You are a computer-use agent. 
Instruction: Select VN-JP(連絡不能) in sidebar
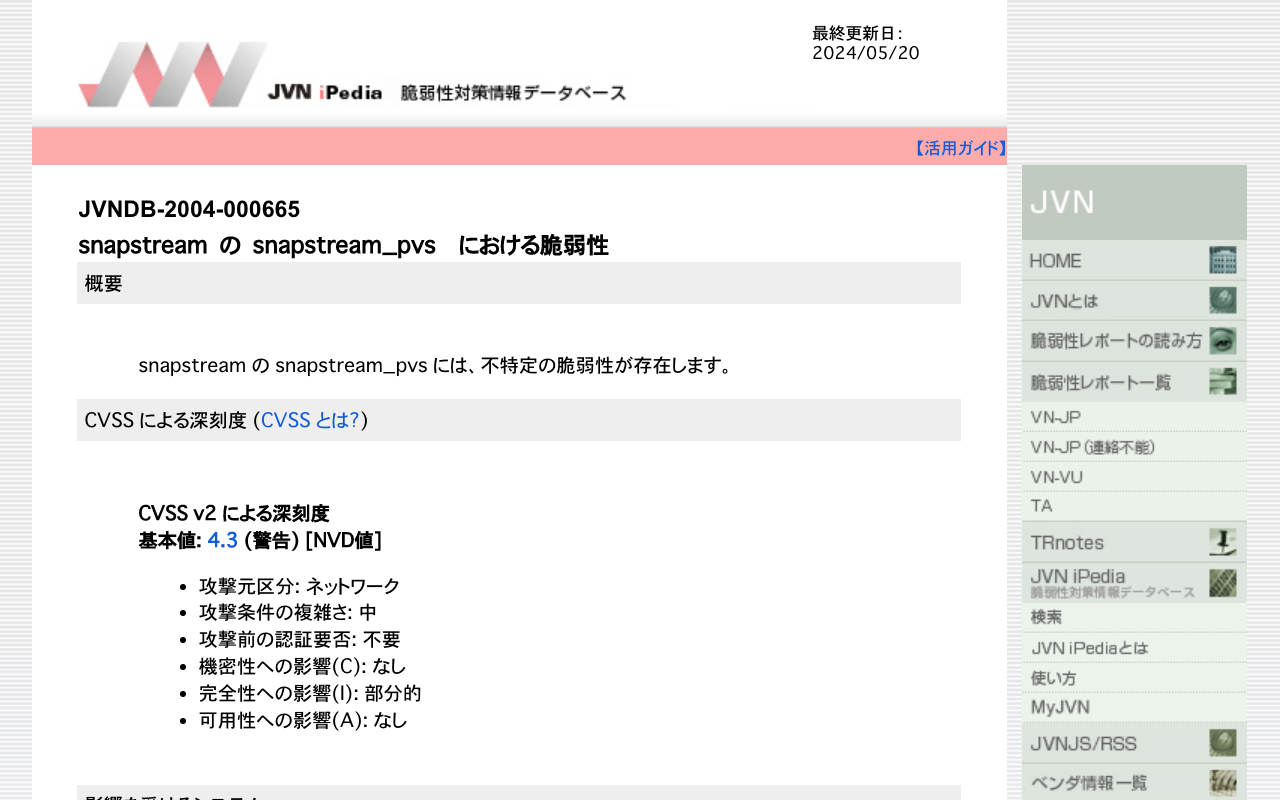tap(1134, 447)
